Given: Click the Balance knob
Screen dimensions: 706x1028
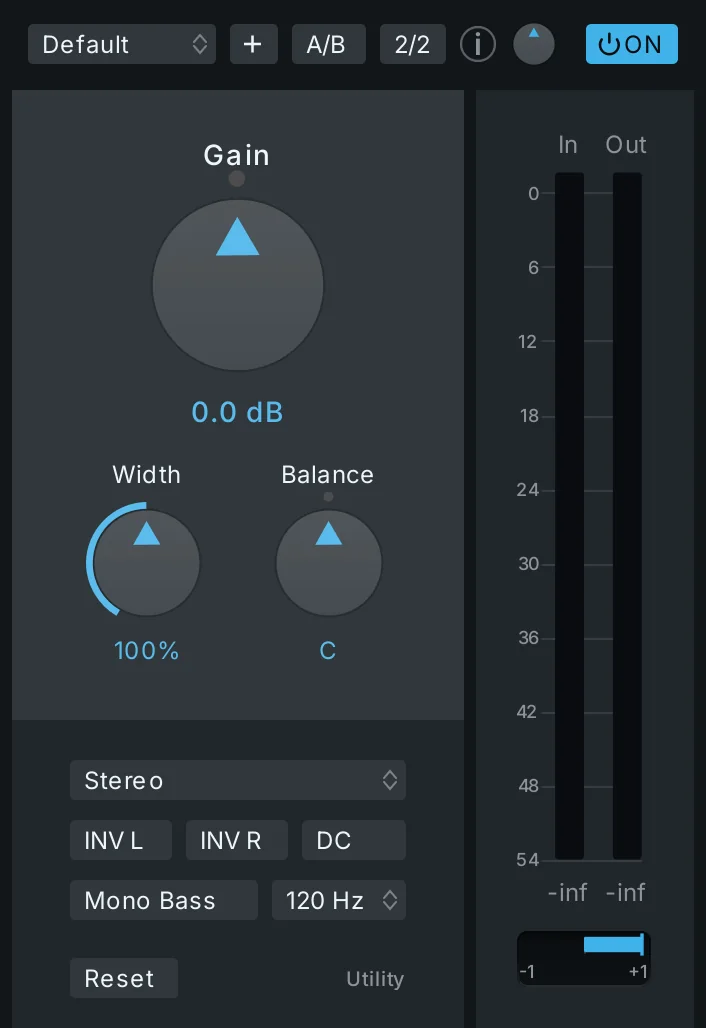Looking at the screenshot, I should coord(328,563).
